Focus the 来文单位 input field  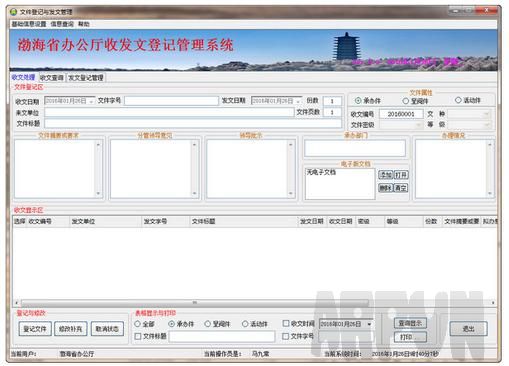pos(169,112)
